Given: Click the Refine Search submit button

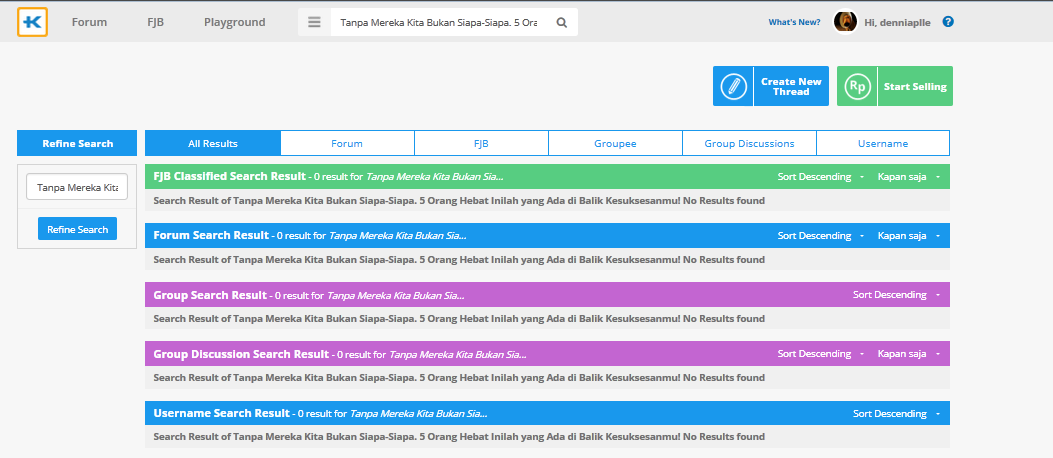Looking at the screenshot, I should (77, 229).
